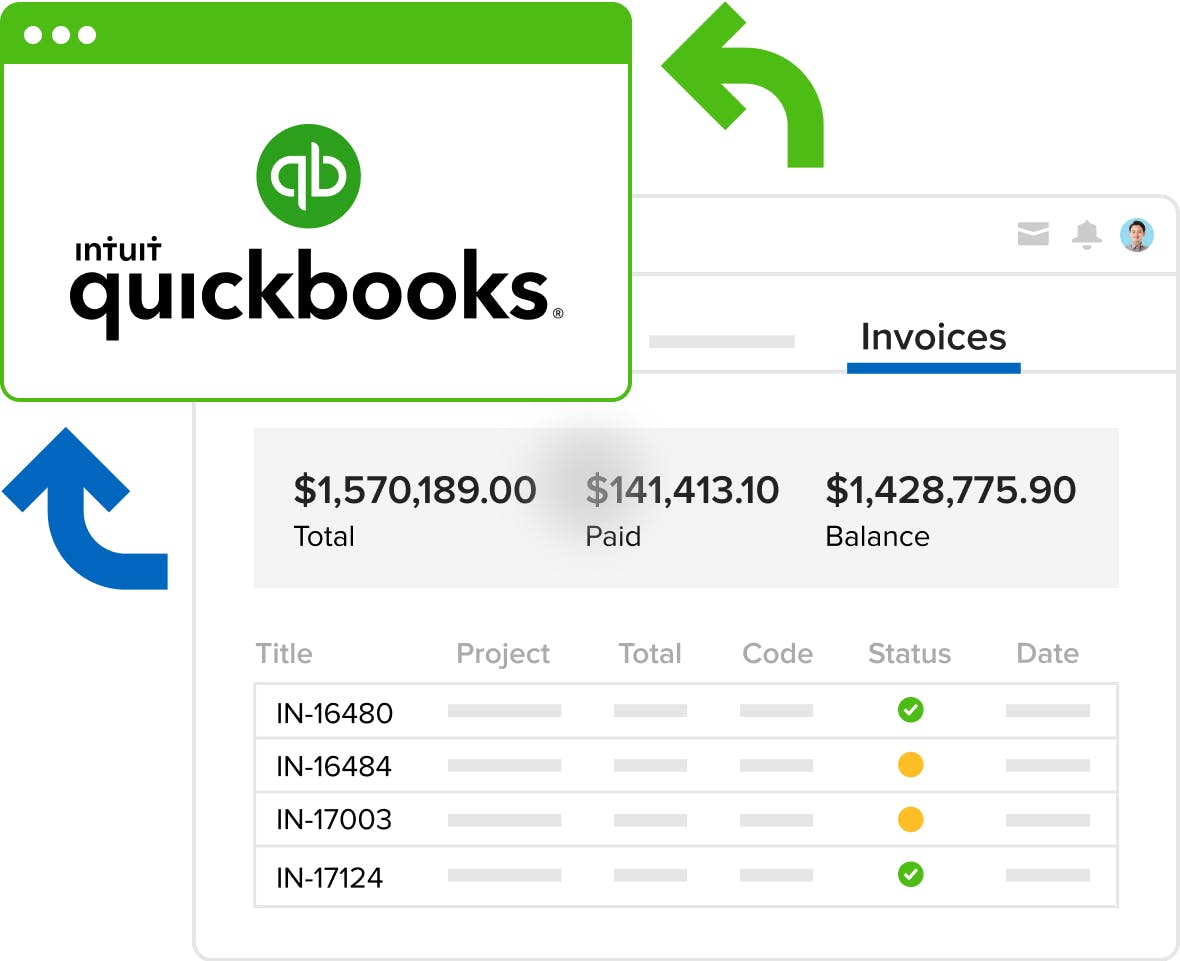This screenshot has width=1180, height=961.
Task: Sort by the Project column header
Action: point(503,654)
